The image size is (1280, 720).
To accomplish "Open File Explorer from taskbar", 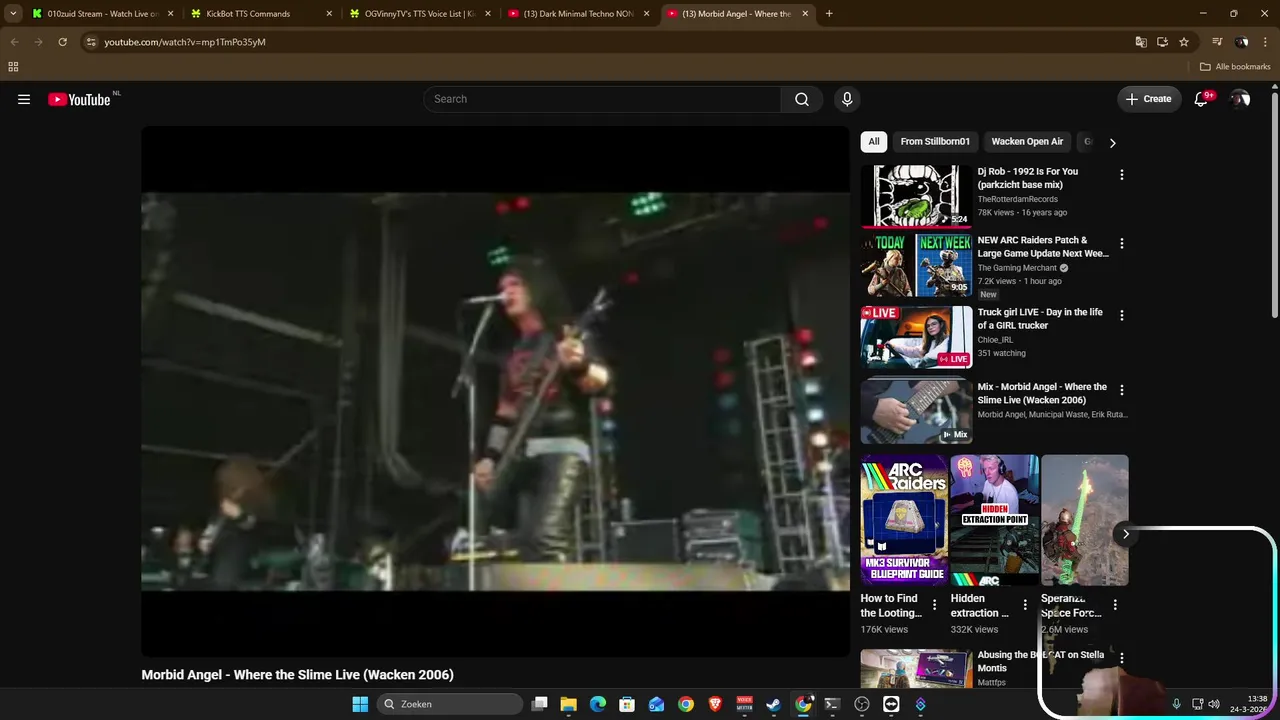I will coord(568,704).
